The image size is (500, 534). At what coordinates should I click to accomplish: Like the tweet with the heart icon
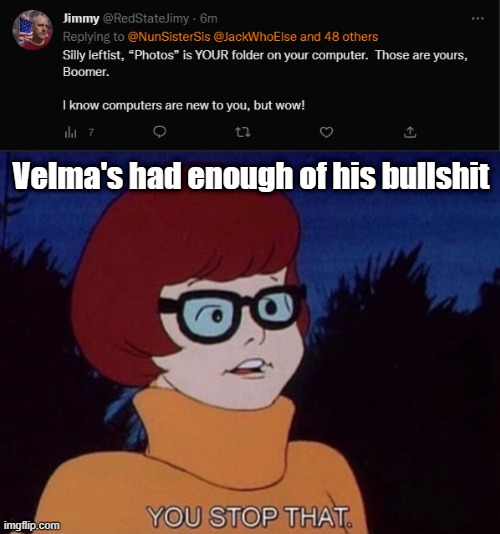(326, 132)
